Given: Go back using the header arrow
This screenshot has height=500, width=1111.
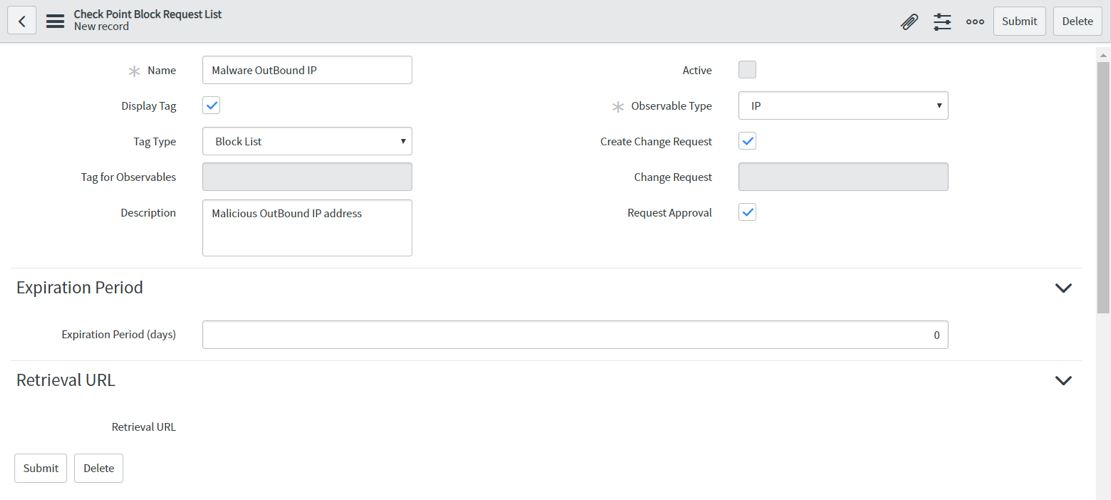Looking at the screenshot, I should [22, 21].
